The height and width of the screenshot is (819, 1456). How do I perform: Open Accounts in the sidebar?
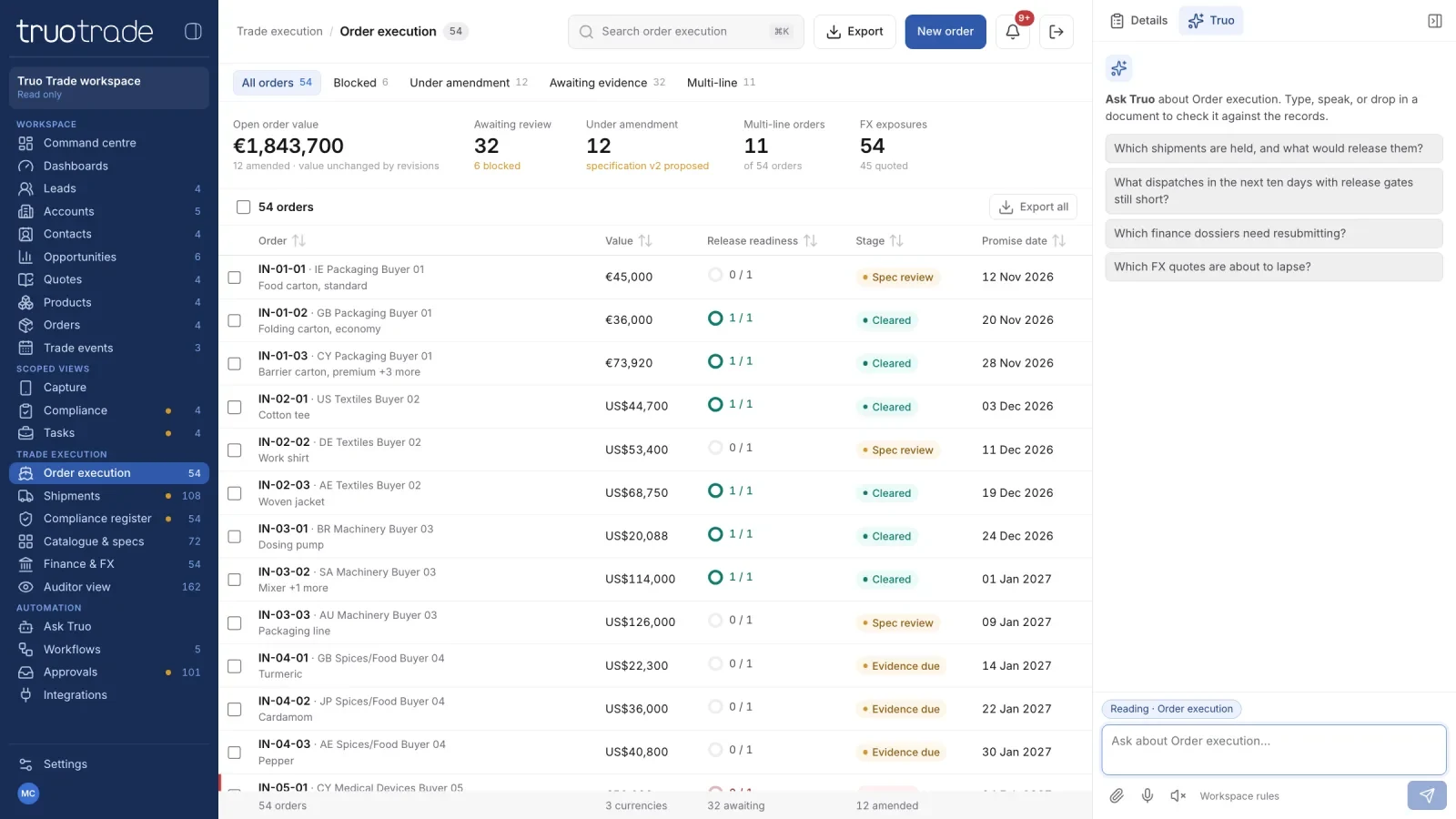(x=109, y=211)
